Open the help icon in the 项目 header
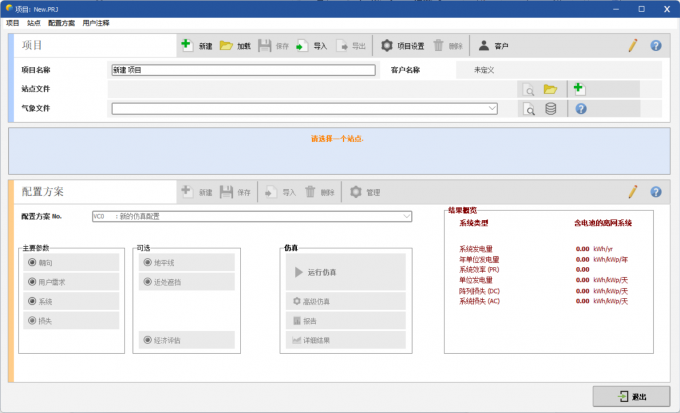This screenshot has width=680, height=413. [x=656, y=45]
